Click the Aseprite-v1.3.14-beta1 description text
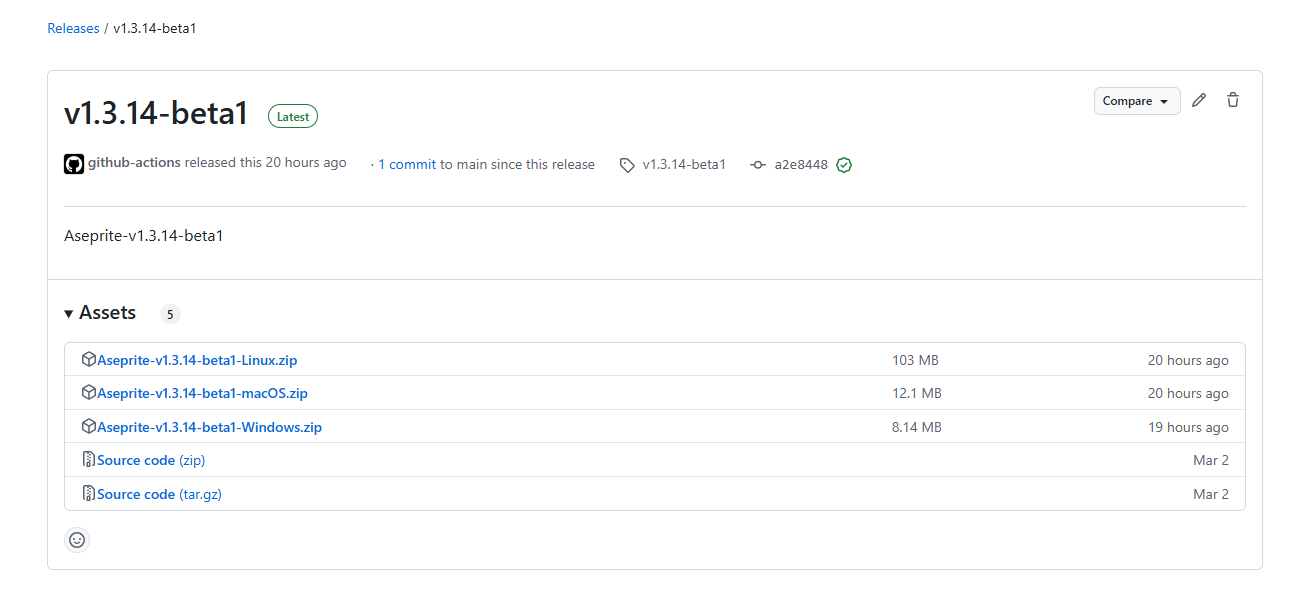The height and width of the screenshot is (613, 1310). pos(143,236)
